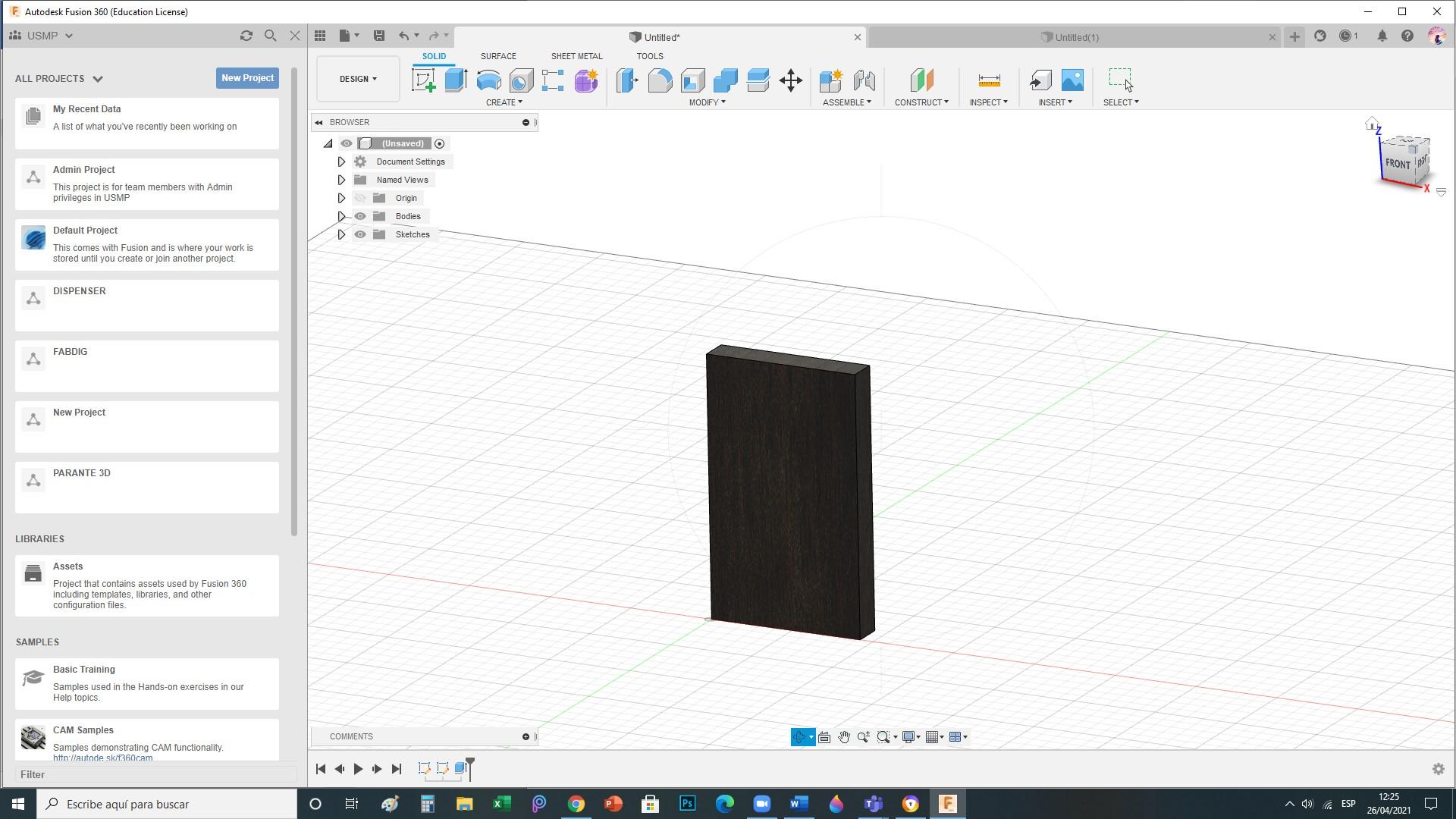This screenshot has height=819, width=1456.
Task: Select the Press Pull tool
Action: (x=628, y=80)
